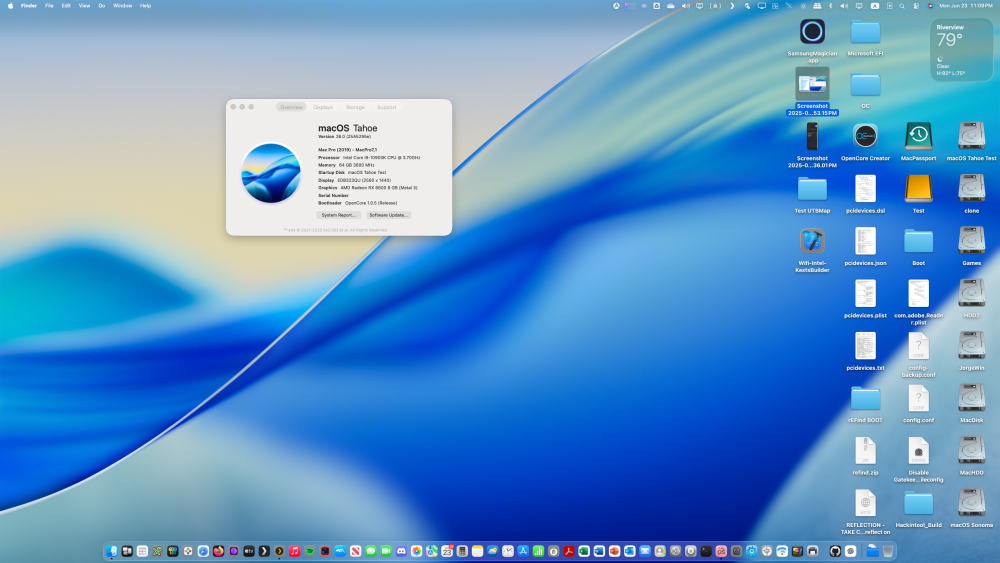Select pcidevices.dsl file

(865, 189)
